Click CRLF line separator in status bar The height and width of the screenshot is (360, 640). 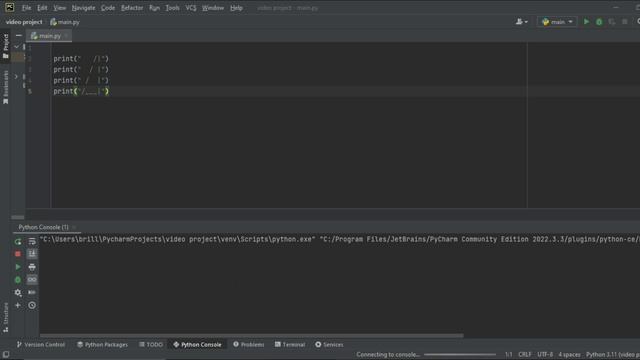pyautogui.click(x=524, y=354)
